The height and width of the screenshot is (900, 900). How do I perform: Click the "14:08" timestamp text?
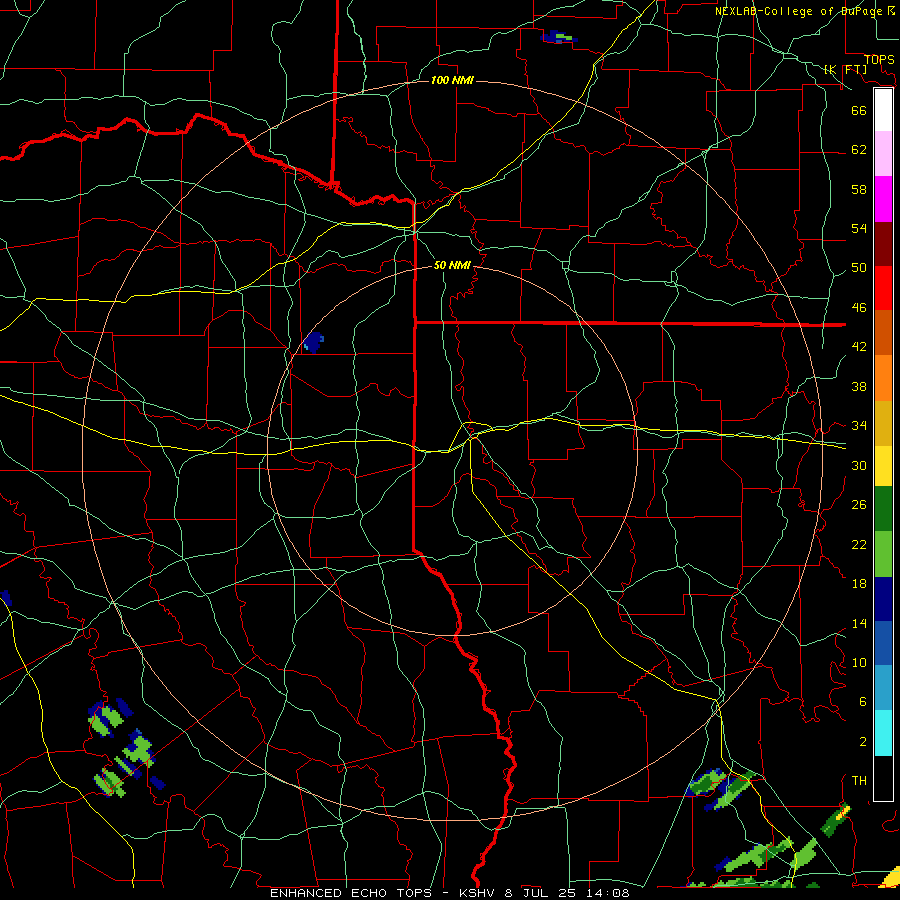[606, 893]
